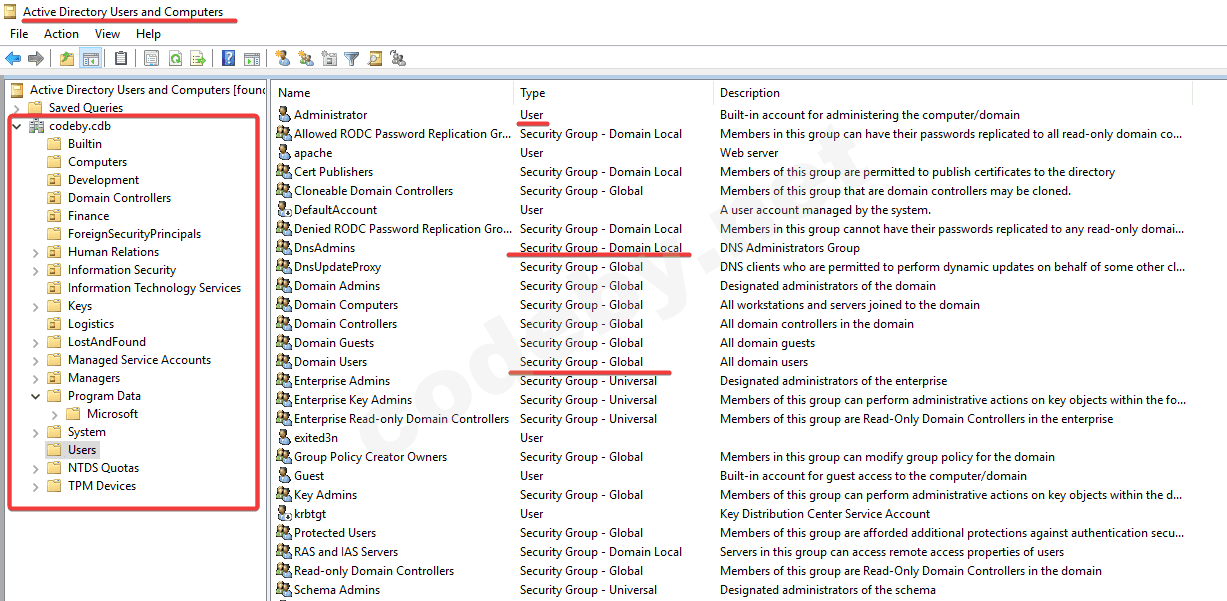Sort the list by the Name column header
Viewport: 1227px width, 601px height.
(394, 93)
